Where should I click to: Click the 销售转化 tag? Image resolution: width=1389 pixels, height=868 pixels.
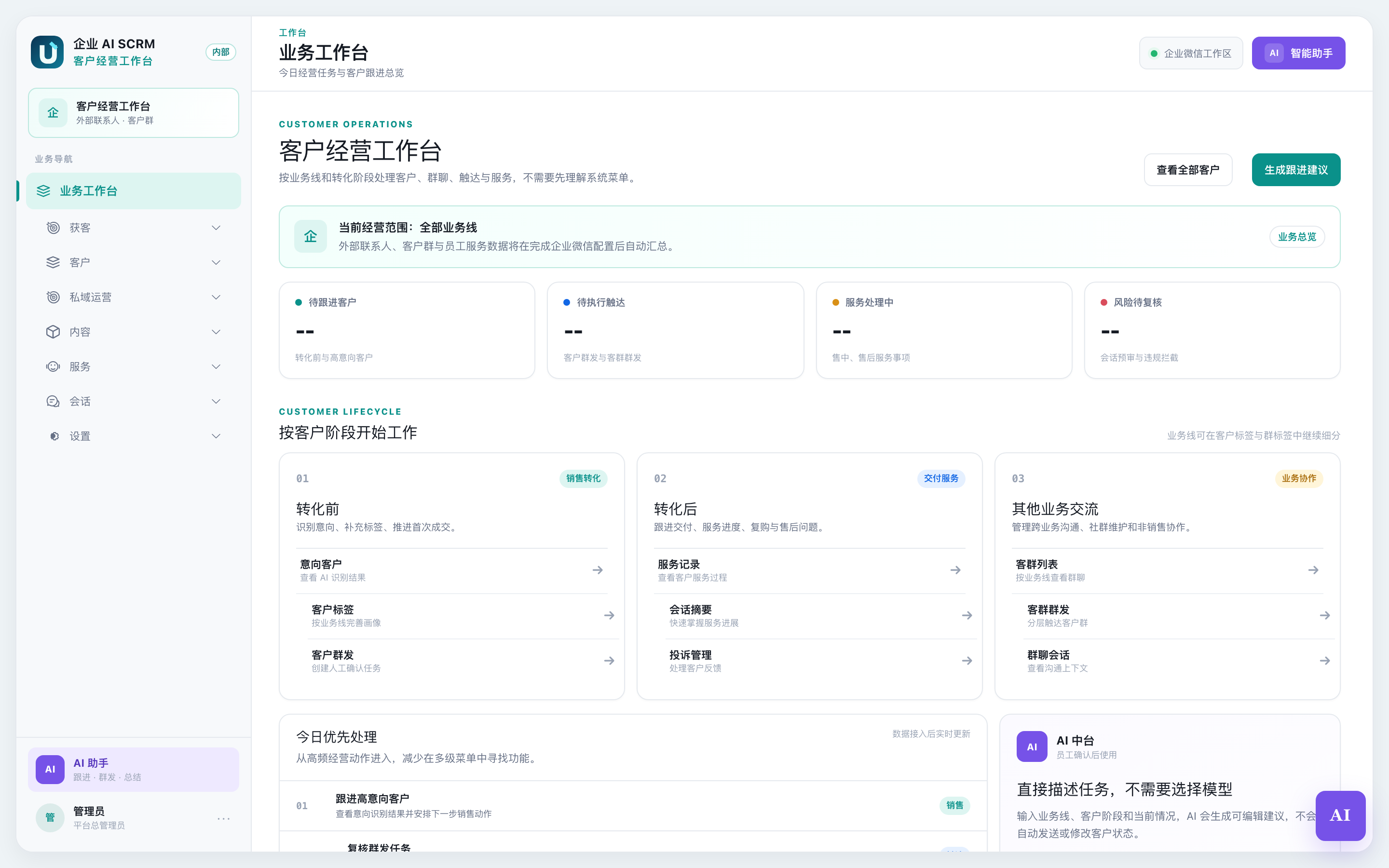pos(583,478)
